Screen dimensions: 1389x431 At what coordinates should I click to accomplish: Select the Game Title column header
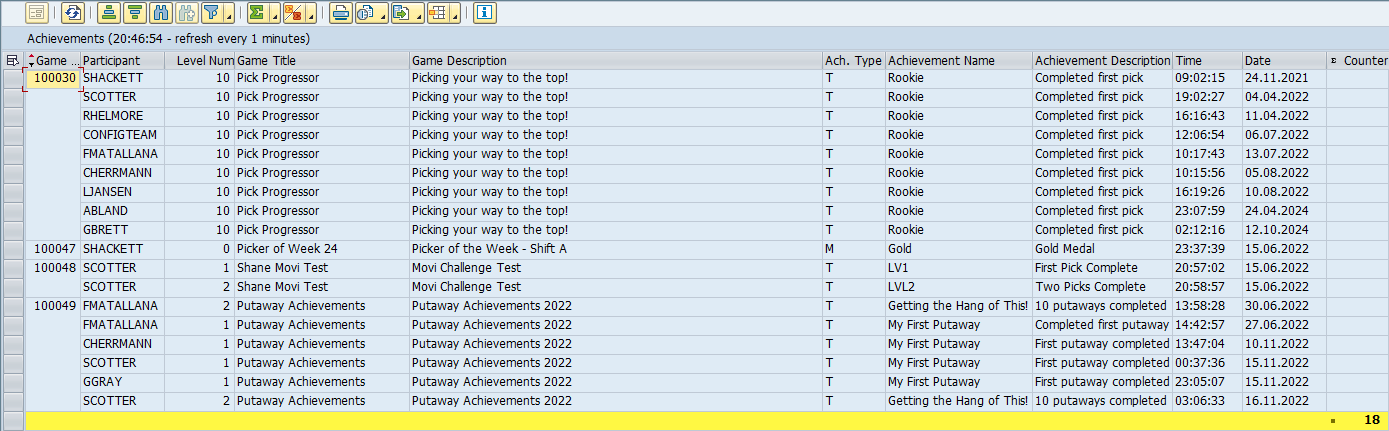tap(321, 61)
